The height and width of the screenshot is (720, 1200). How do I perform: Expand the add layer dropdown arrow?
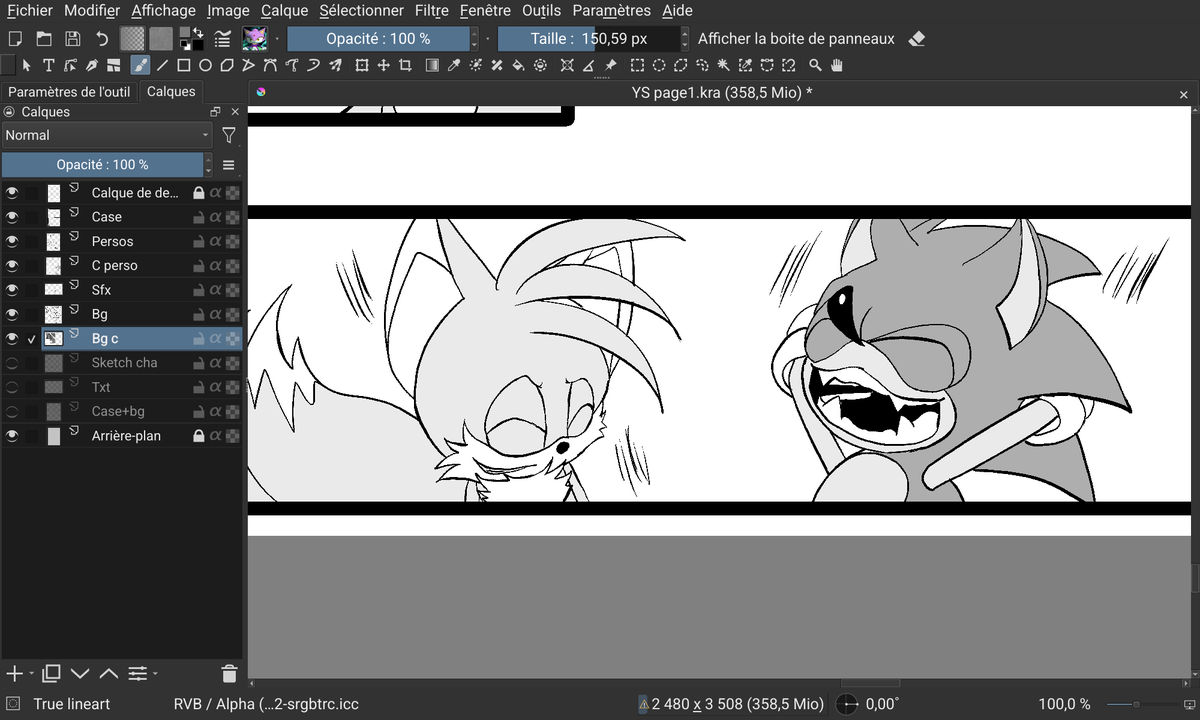(31, 673)
